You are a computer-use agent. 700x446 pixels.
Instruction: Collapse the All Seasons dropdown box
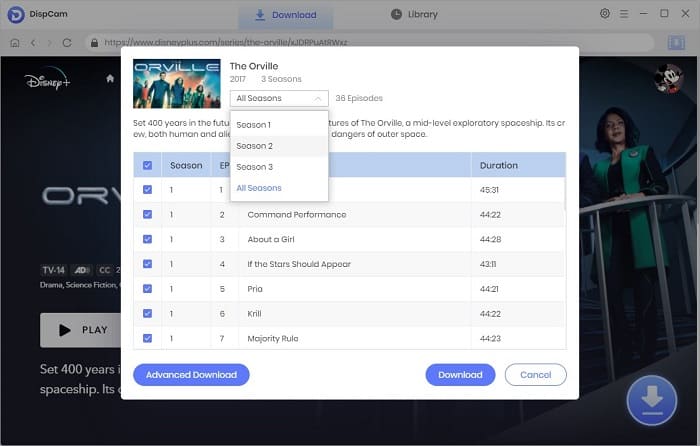click(x=279, y=98)
